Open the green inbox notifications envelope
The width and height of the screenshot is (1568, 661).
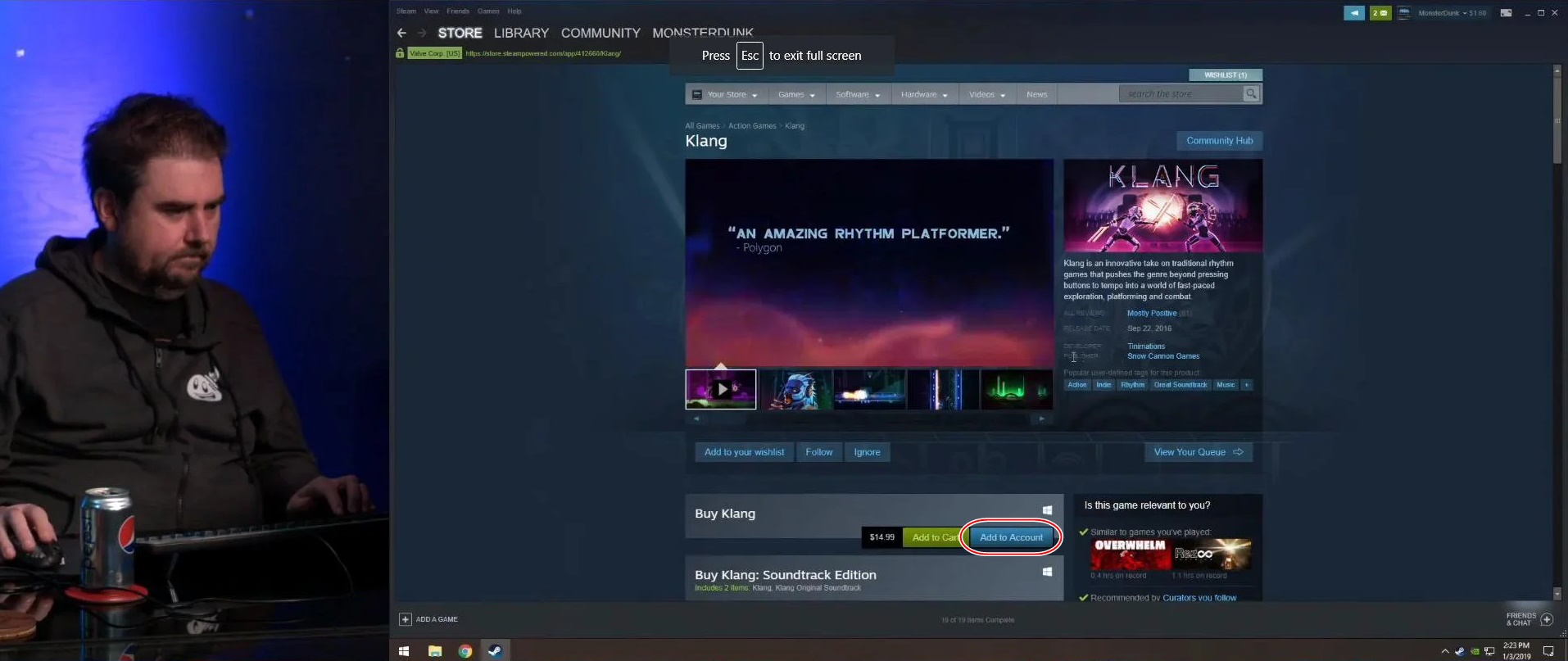pyautogui.click(x=1380, y=13)
